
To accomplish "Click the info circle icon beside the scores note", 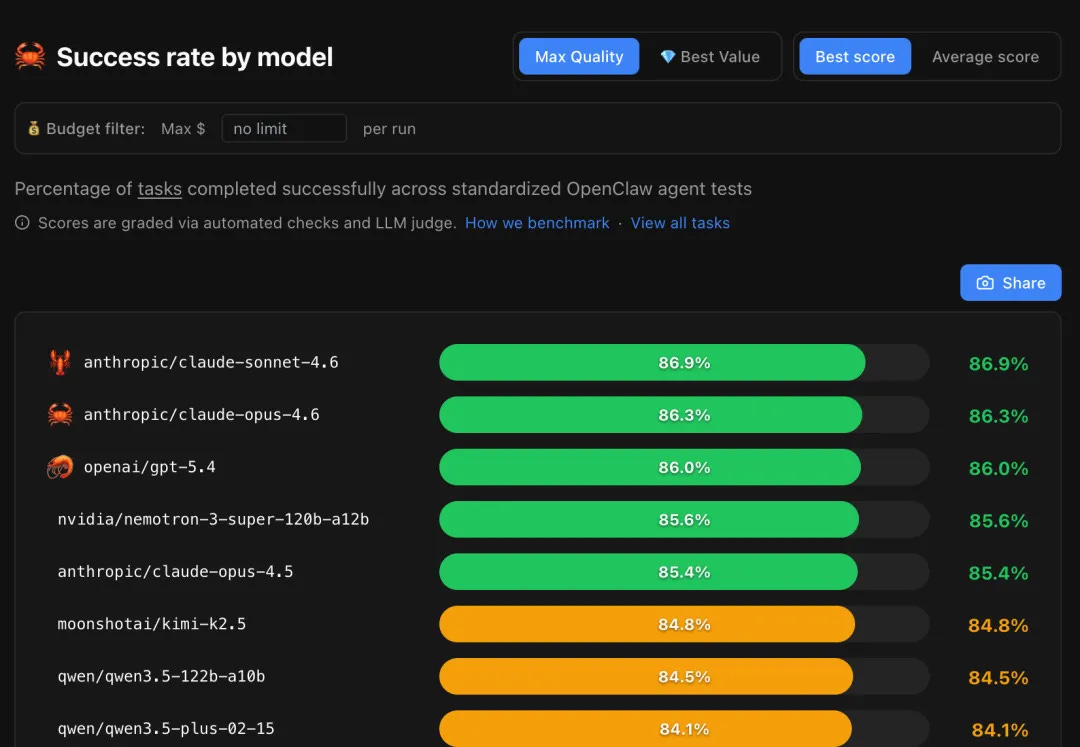I will pos(22,222).
